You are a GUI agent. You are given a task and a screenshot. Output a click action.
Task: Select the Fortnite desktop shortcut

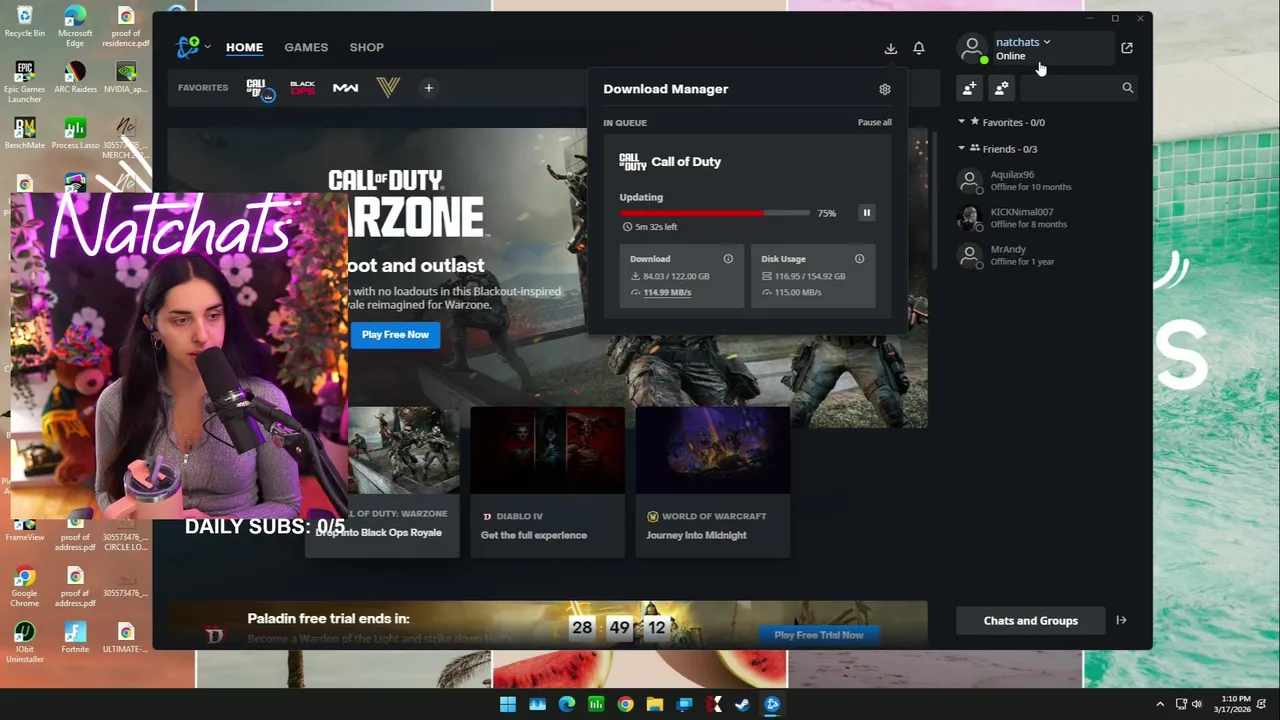coord(75,638)
